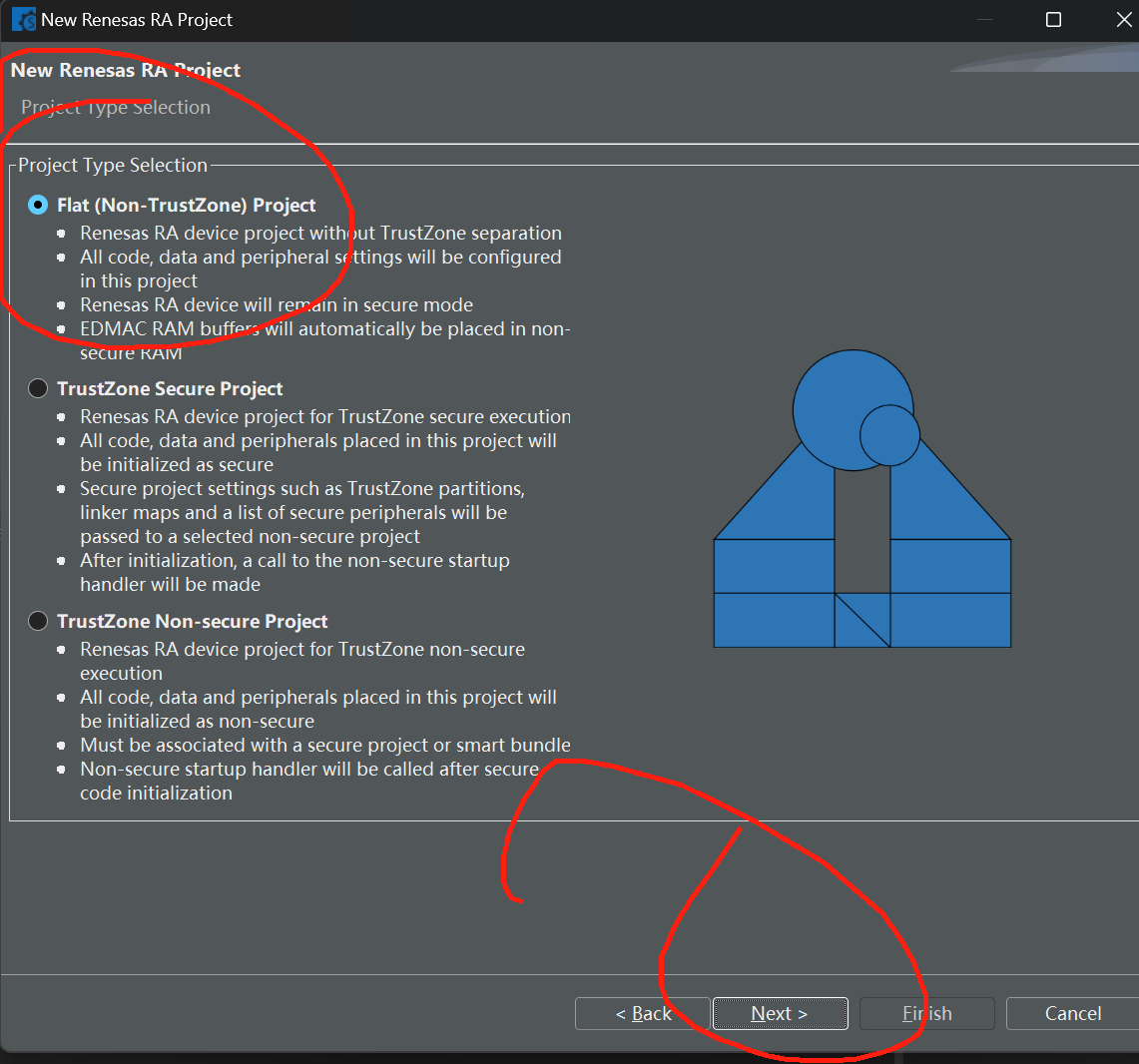Click 'Renesas RA device project without TrustZone separation' text
This screenshot has height=1064, width=1139.
click(320, 234)
